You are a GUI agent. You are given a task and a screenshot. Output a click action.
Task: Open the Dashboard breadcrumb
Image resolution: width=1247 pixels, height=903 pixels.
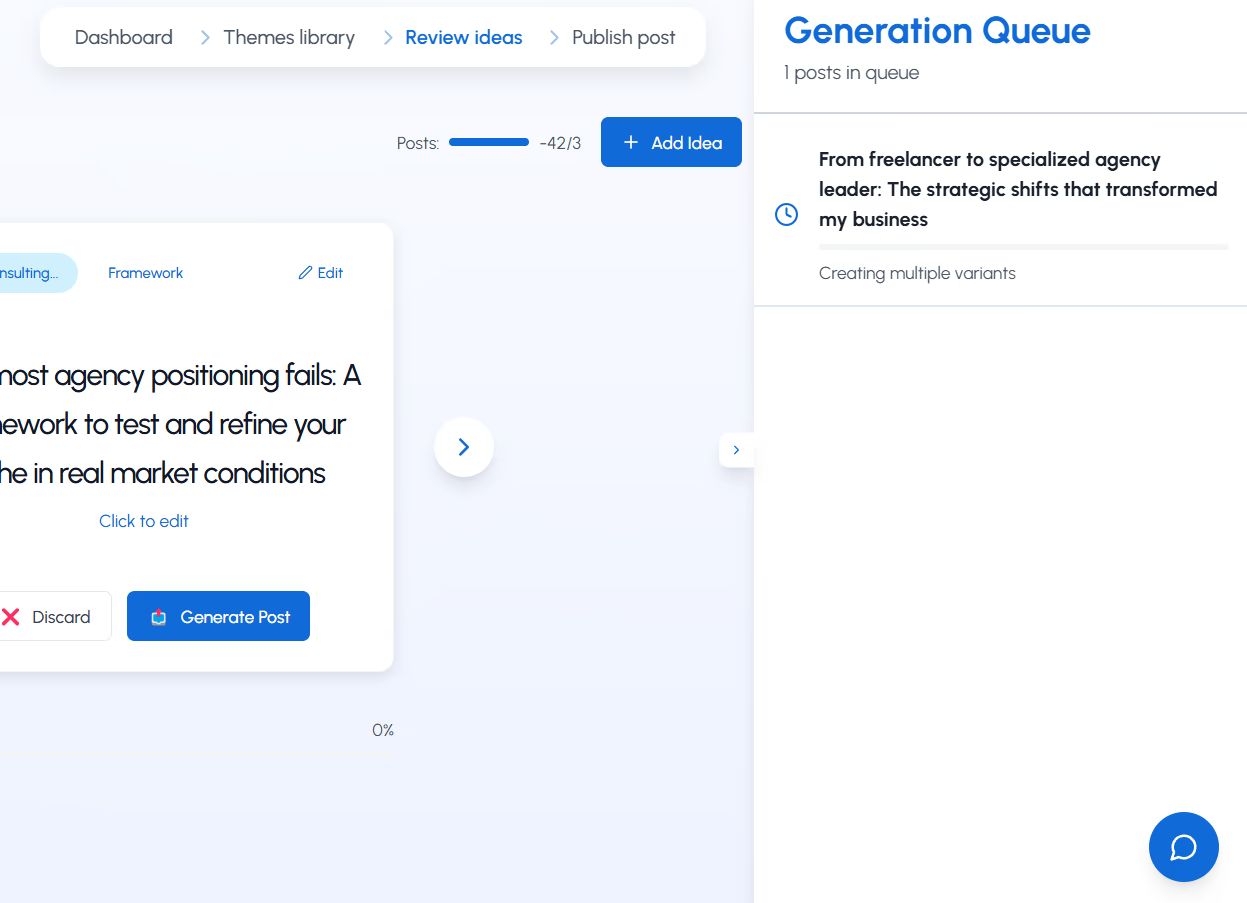click(124, 38)
